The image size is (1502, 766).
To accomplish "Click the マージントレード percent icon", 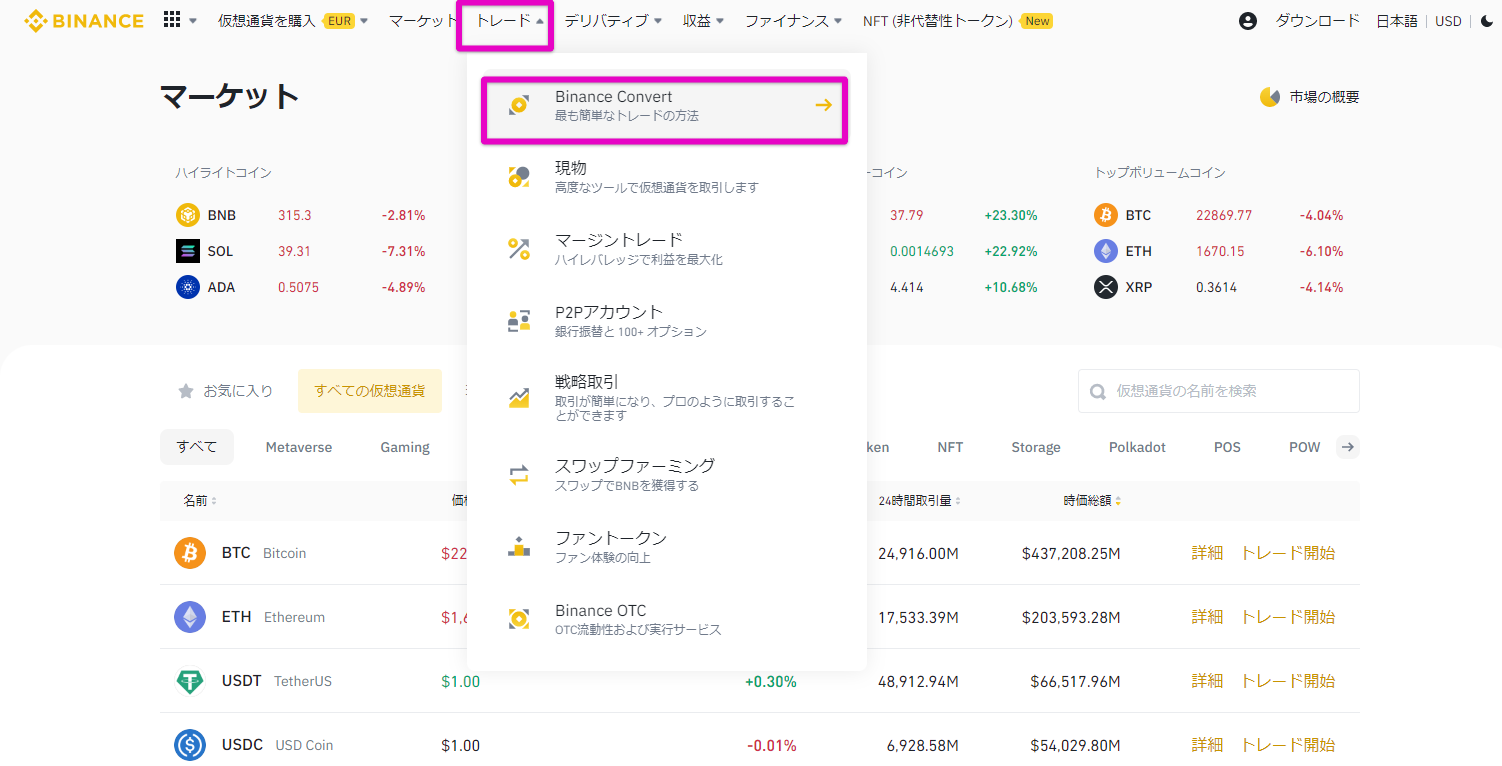I will (519, 249).
